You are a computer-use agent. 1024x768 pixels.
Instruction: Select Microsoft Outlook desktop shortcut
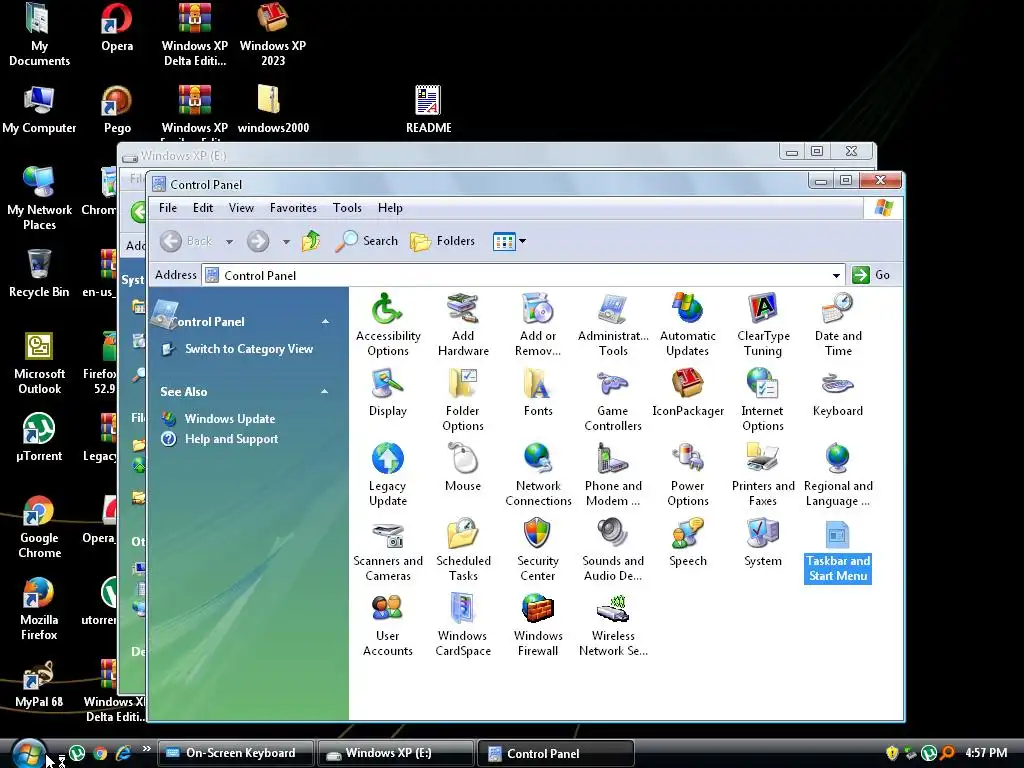(x=39, y=363)
